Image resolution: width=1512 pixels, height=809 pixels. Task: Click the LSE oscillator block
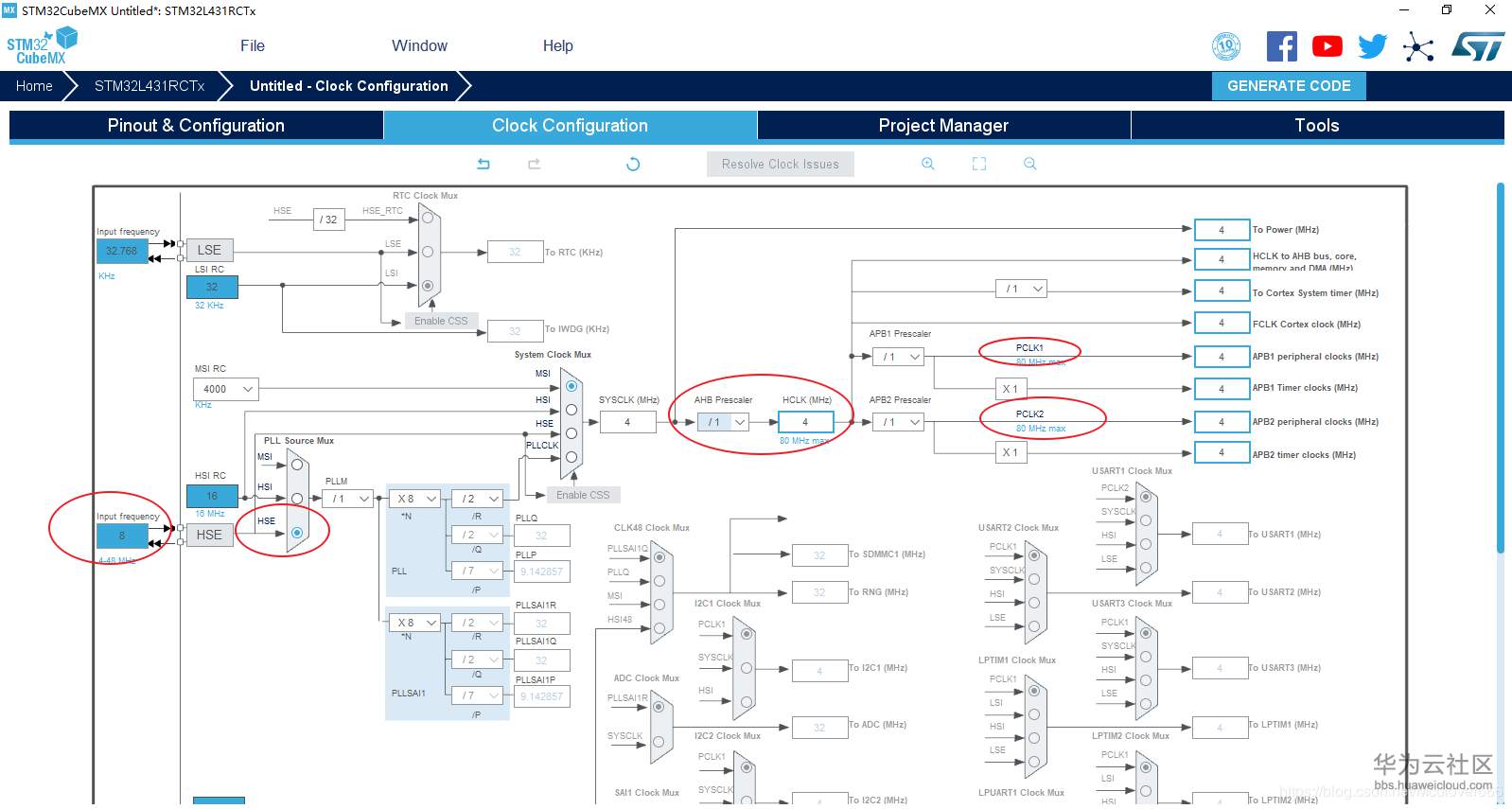pyautogui.click(x=209, y=250)
